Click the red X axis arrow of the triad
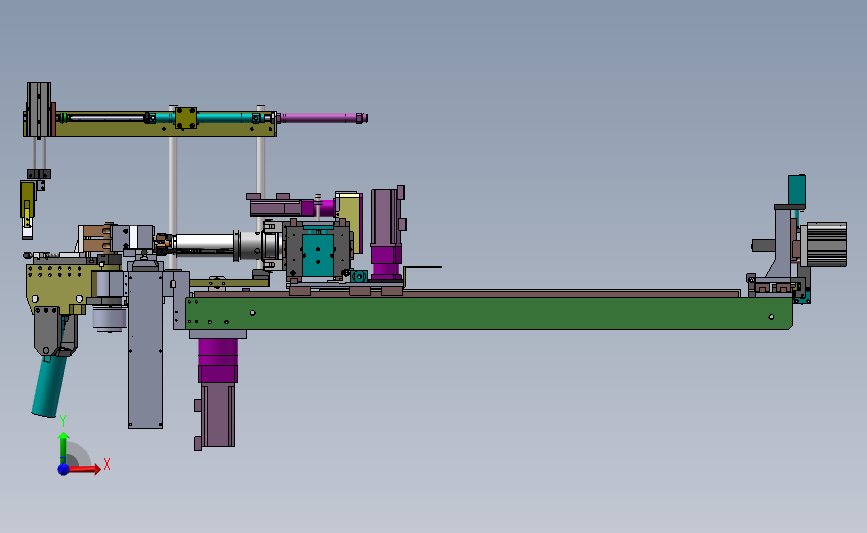This screenshot has width=867, height=533. pyautogui.click(x=84, y=469)
